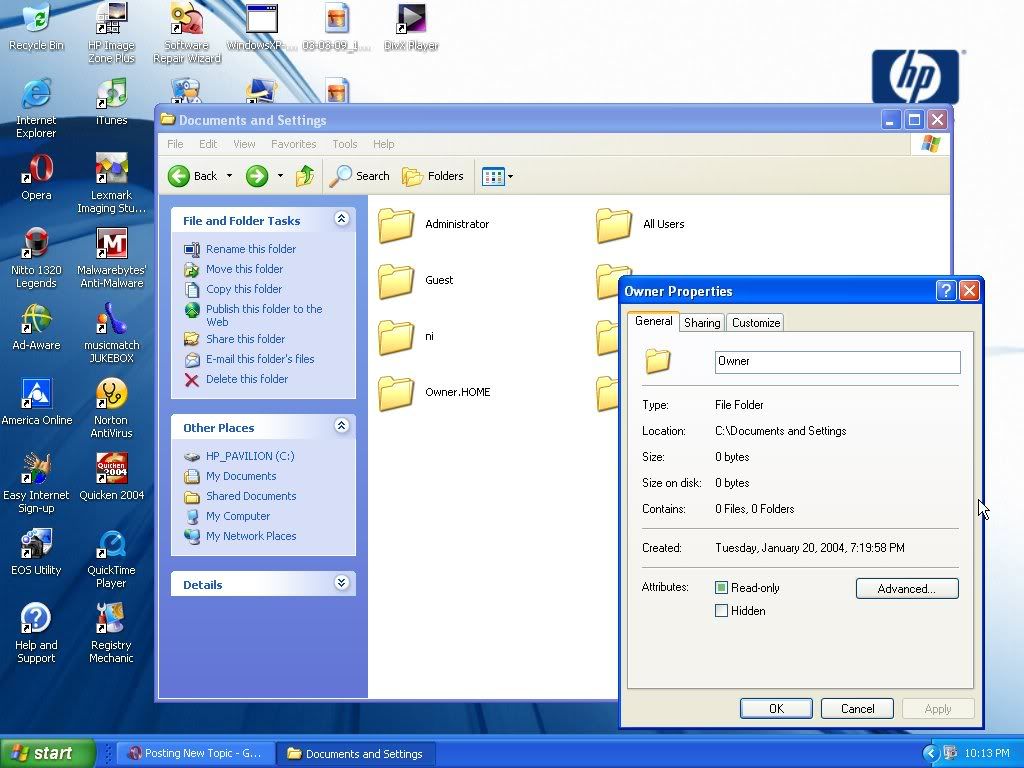
Task: Open EOS Utility desktop icon
Action: 36,552
